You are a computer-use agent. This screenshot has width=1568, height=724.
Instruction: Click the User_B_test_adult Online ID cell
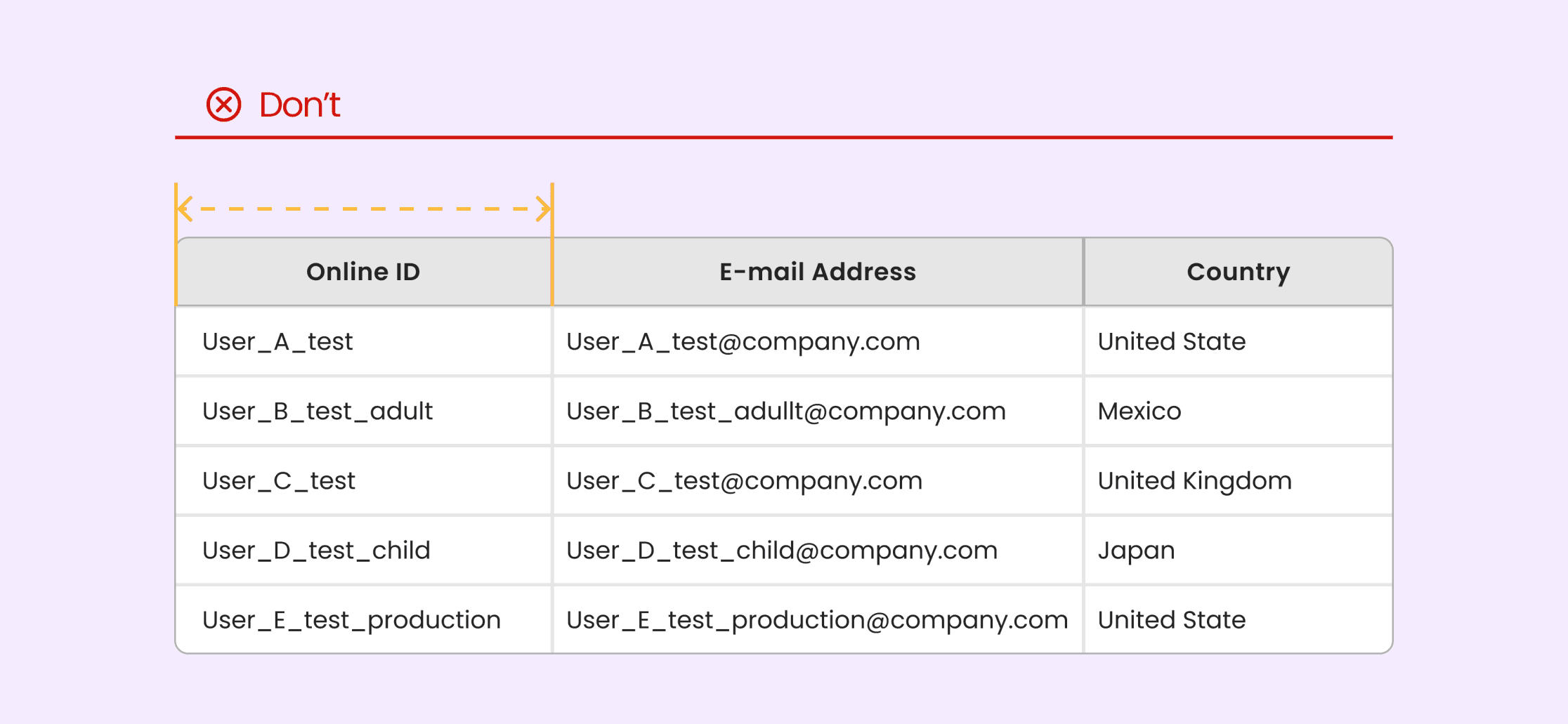pyautogui.click(x=363, y=411)
